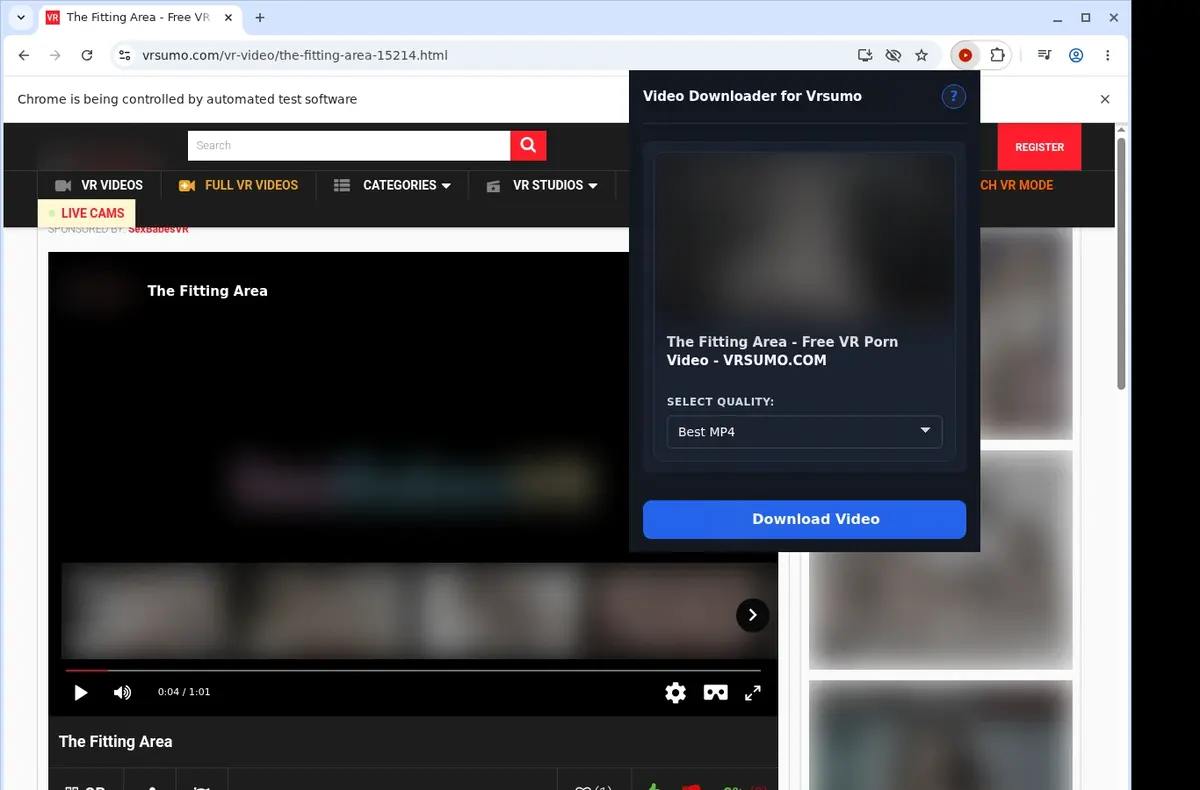Open the video settings gear

676,692
